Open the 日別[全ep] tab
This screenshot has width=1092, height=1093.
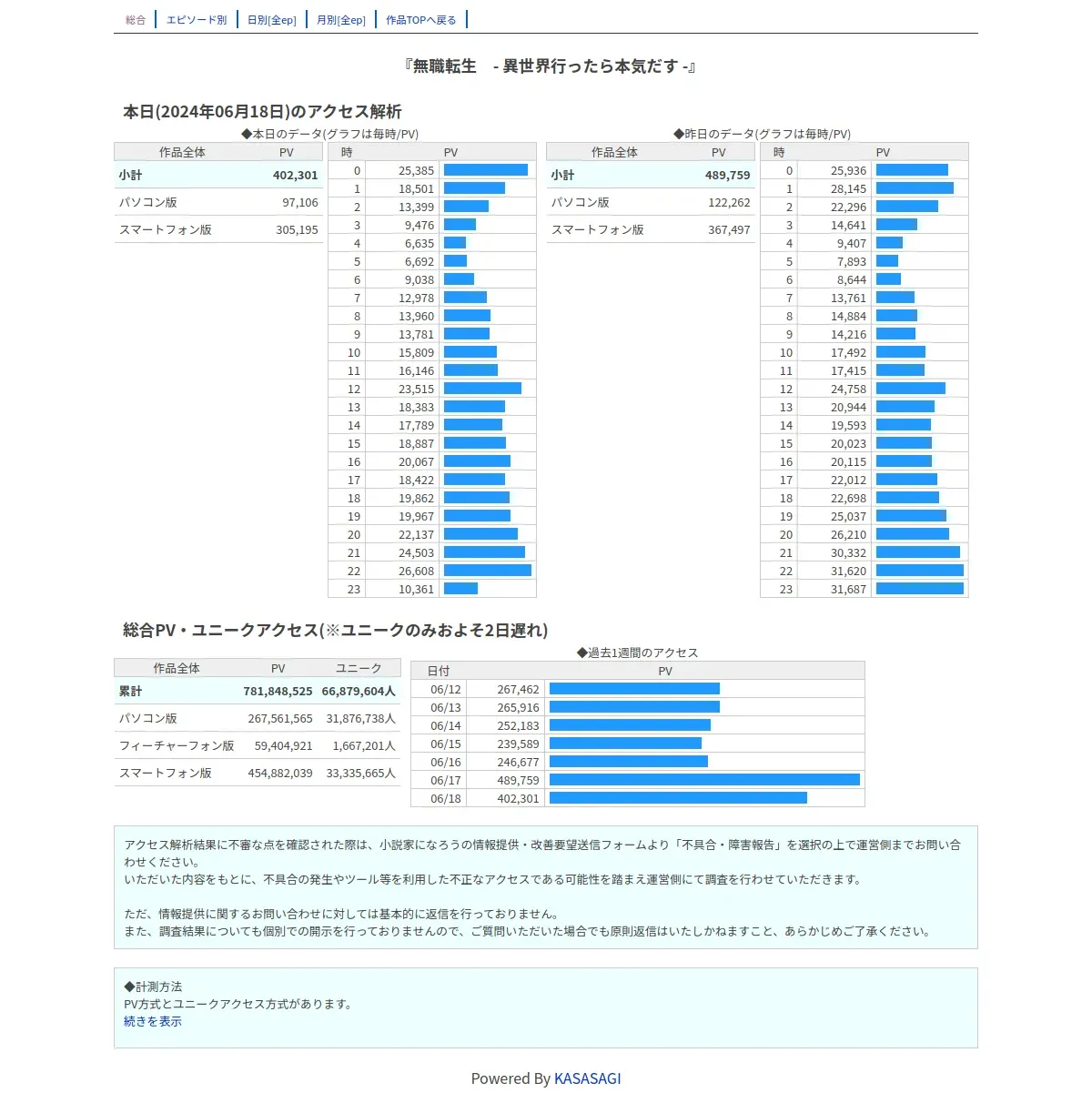(272, 20)
